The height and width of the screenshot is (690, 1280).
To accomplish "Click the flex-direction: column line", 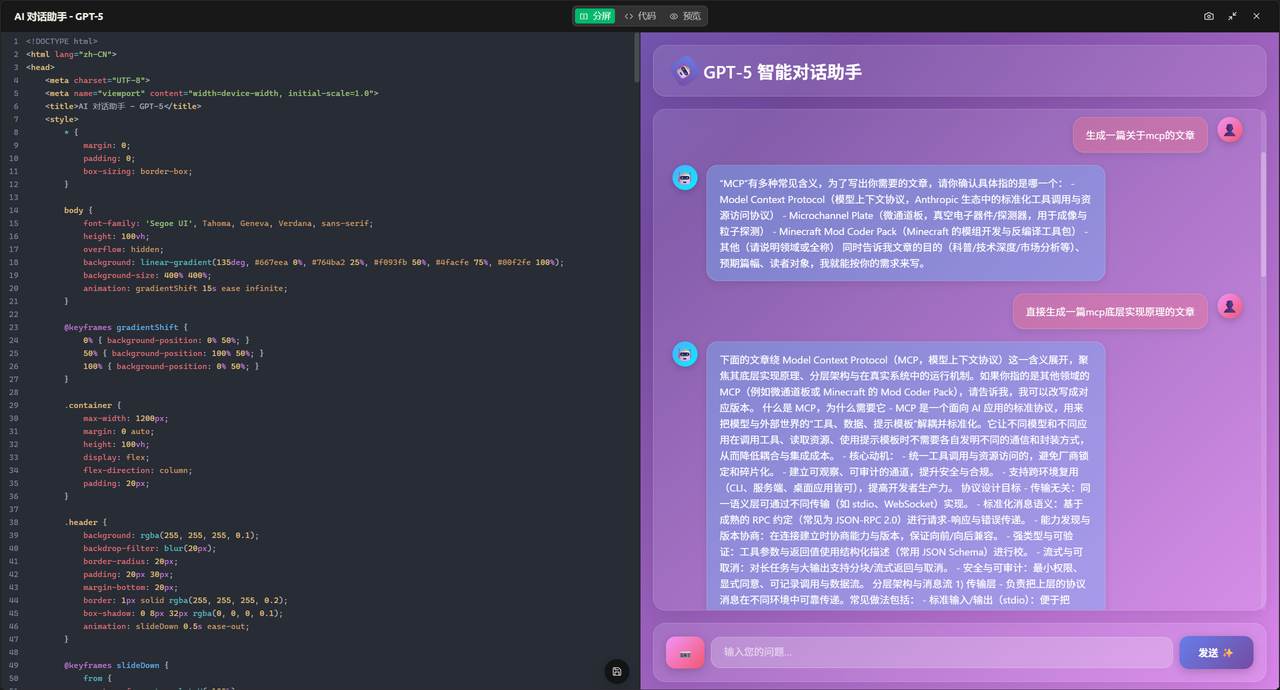I will point(137,470).
